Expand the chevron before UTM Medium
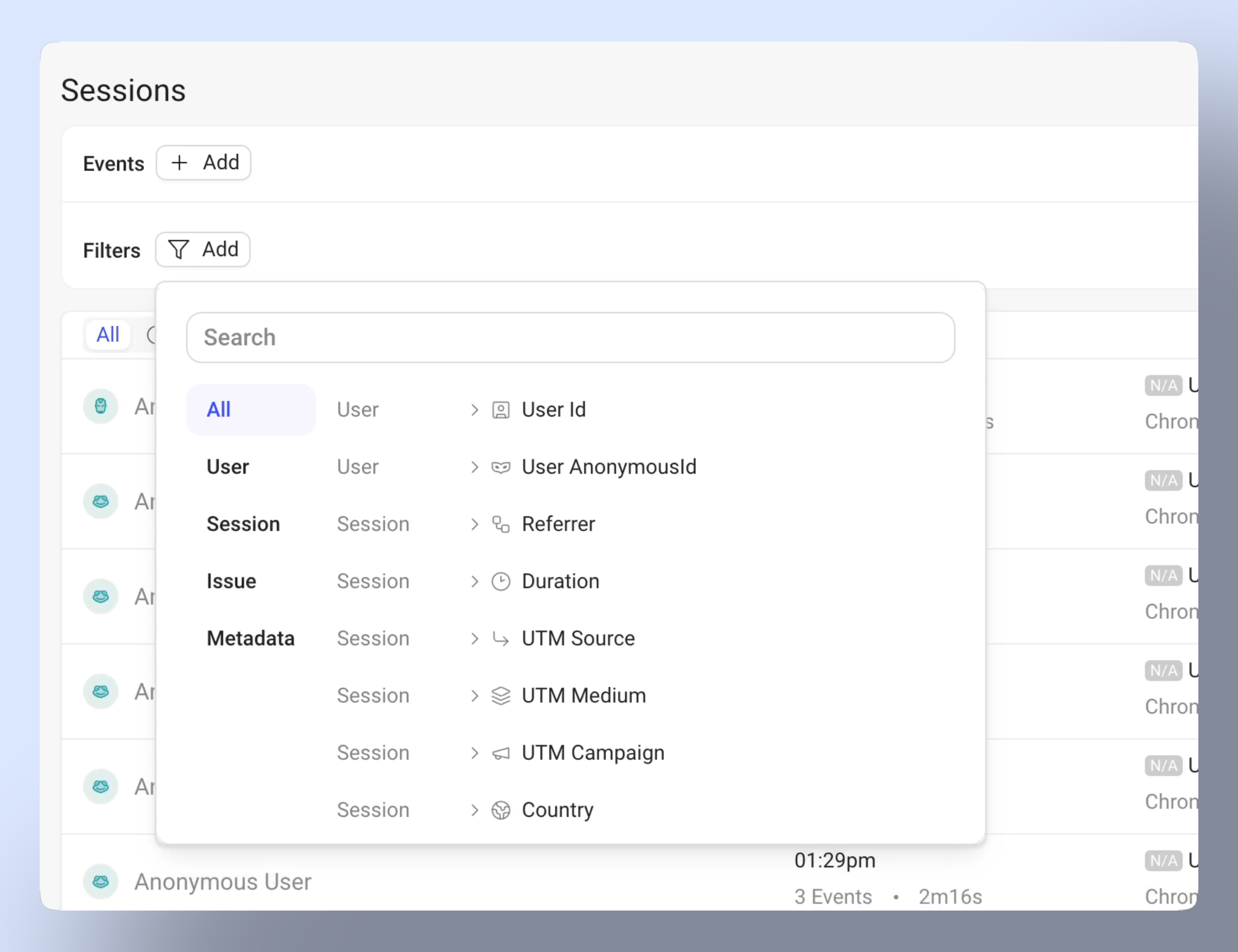The image size is (1238, 952). (x=475, y=696)
